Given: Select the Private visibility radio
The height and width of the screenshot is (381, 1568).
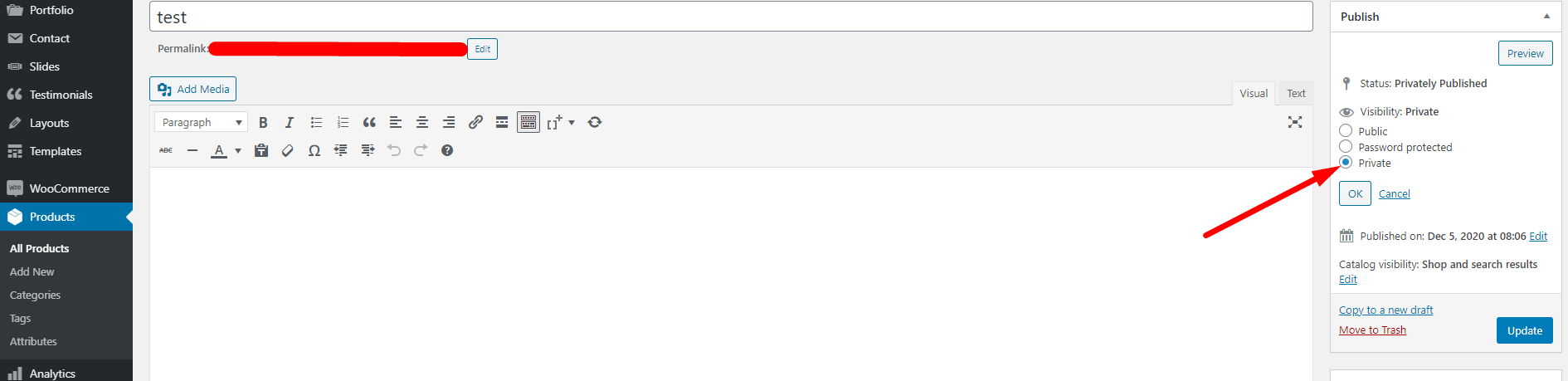Looking at the screenshot, I should pyautogui.click(x=1346, y=162).
